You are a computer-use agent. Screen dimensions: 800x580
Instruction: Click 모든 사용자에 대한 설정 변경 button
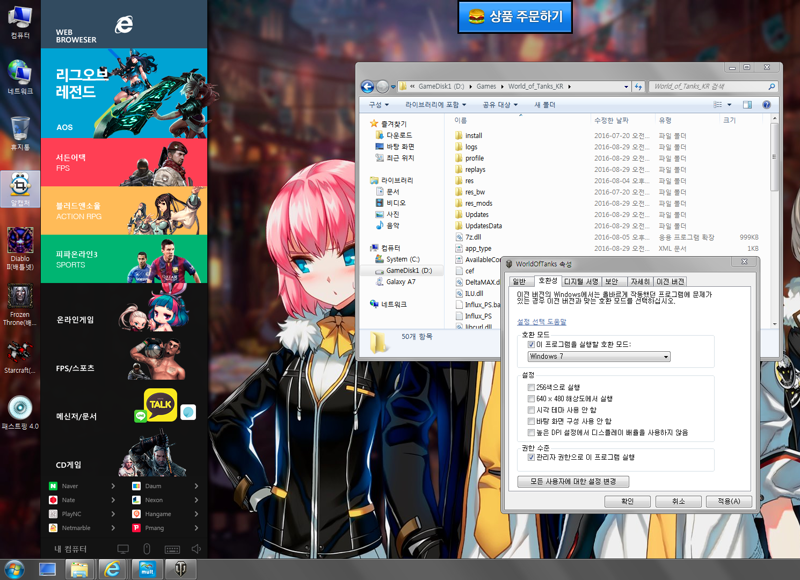tap(573, 482)
